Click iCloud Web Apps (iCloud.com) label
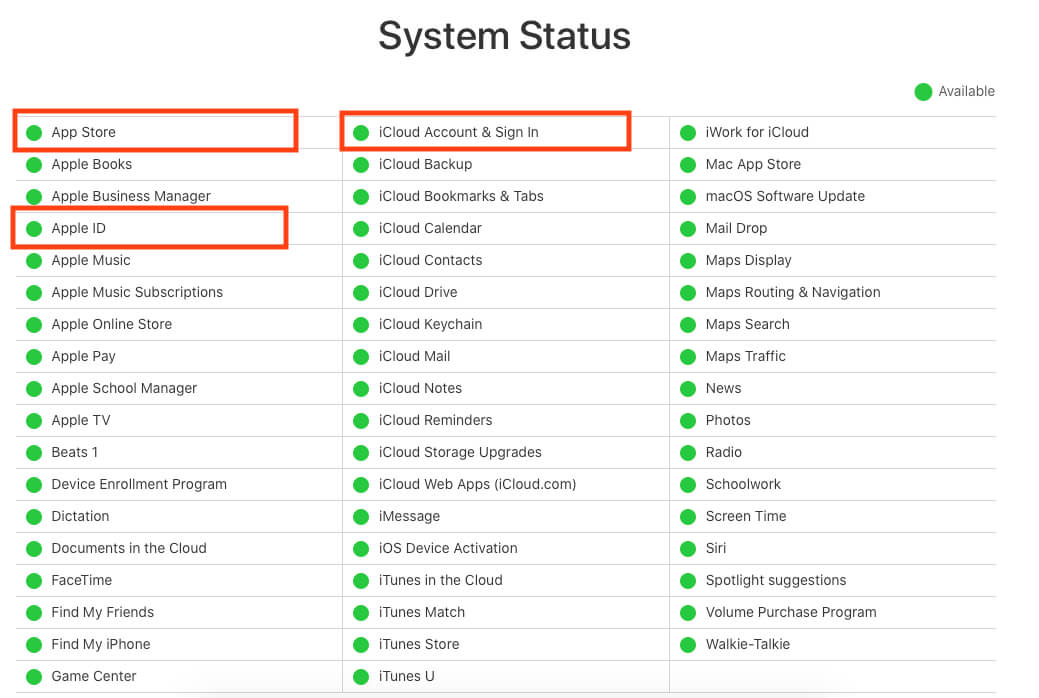 tap(478, 485)
